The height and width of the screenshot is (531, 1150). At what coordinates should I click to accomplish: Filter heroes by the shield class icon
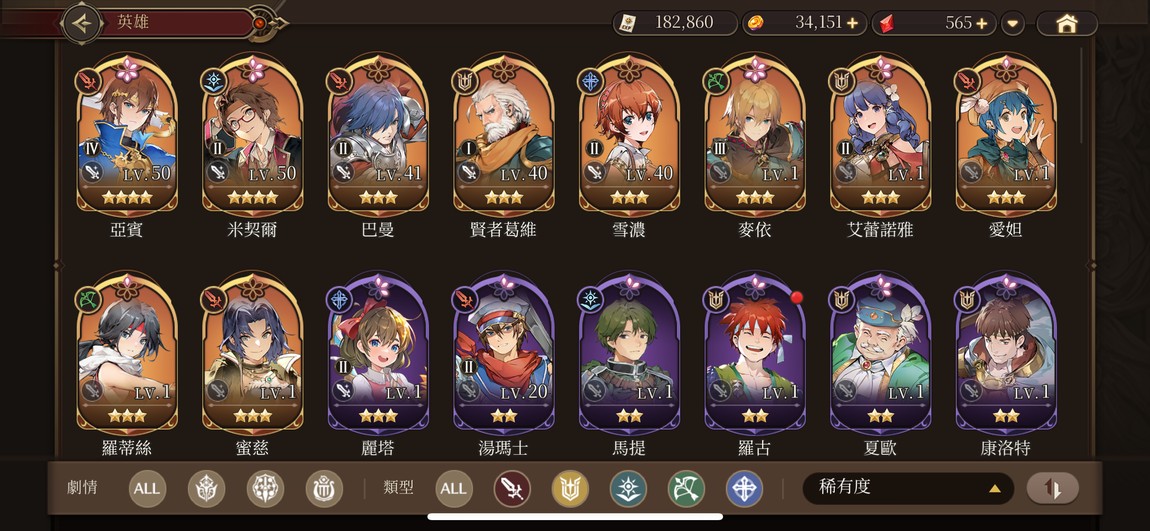coord(570,489)
